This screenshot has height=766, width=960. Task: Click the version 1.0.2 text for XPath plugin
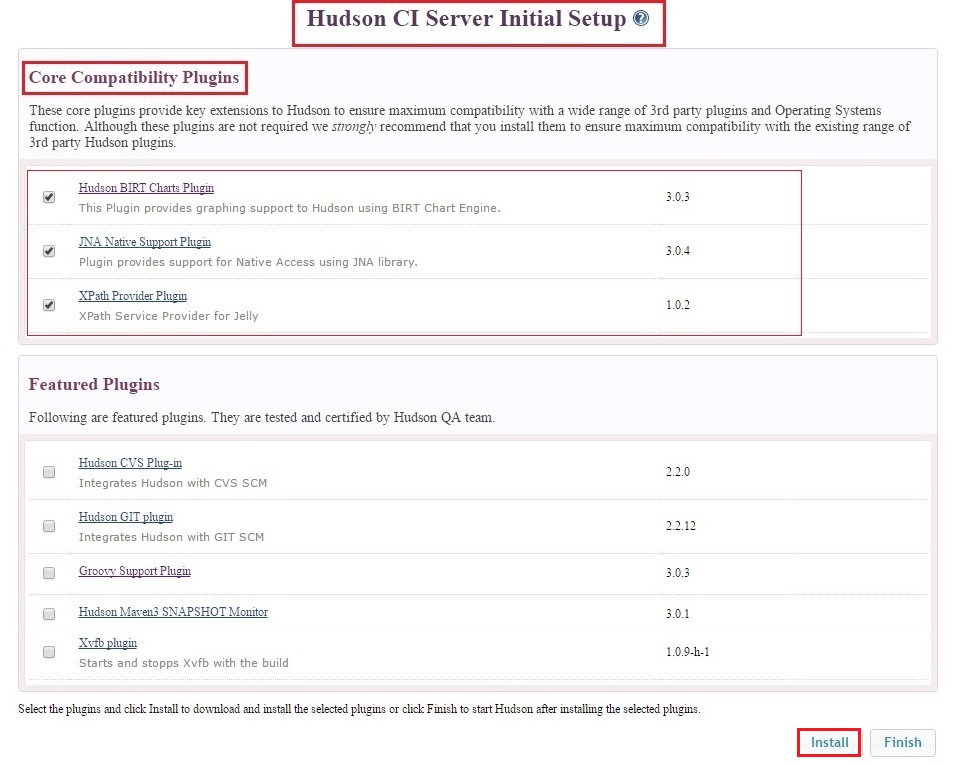click(x=678, y=305)
